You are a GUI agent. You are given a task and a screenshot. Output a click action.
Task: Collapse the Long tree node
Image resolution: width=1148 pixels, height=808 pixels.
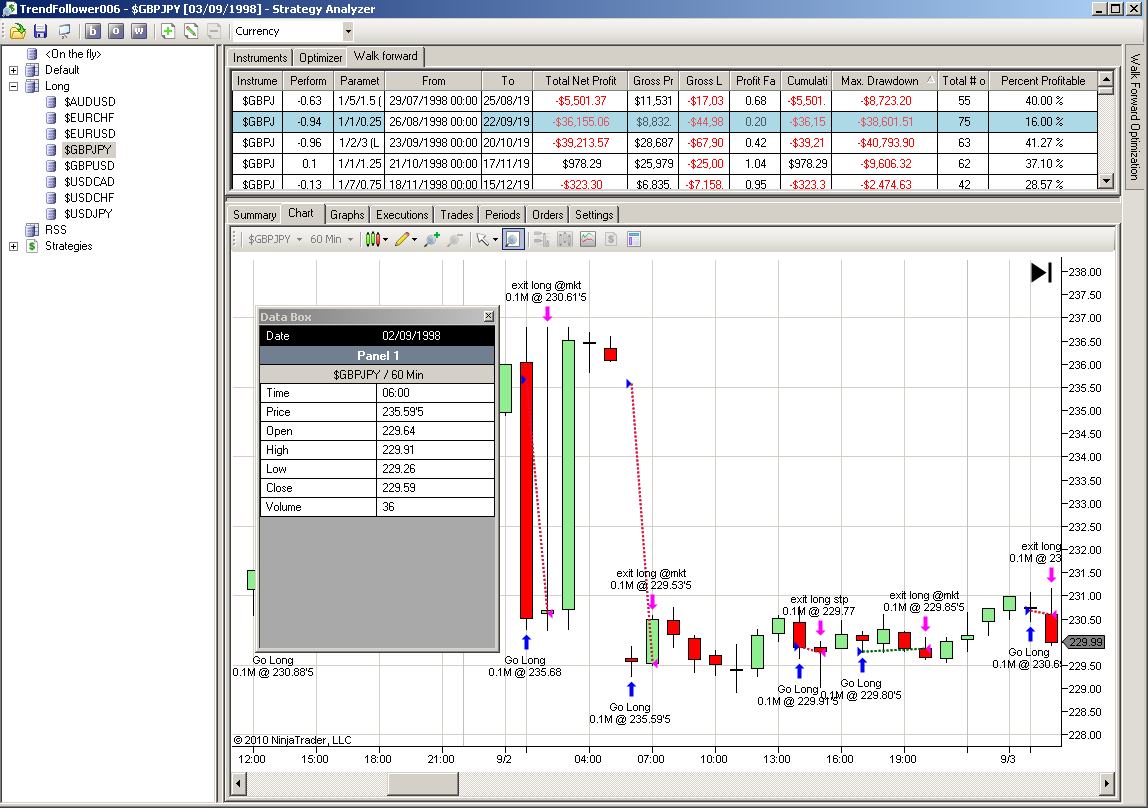[13, 86]
